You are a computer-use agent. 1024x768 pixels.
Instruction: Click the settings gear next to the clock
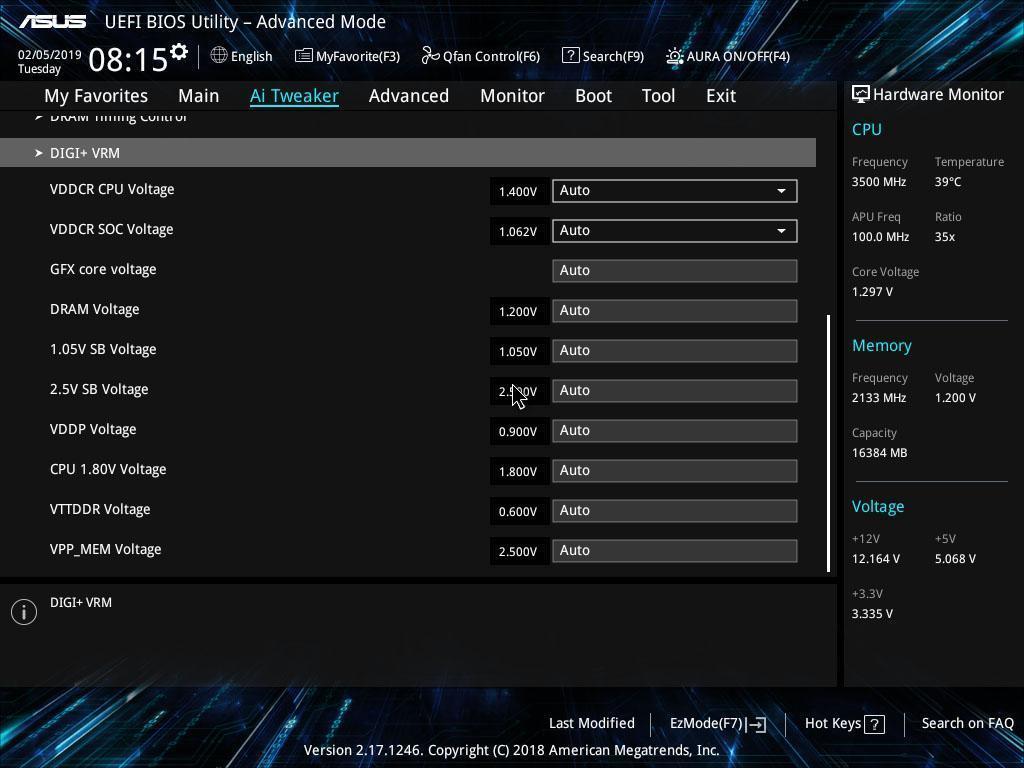179,52
